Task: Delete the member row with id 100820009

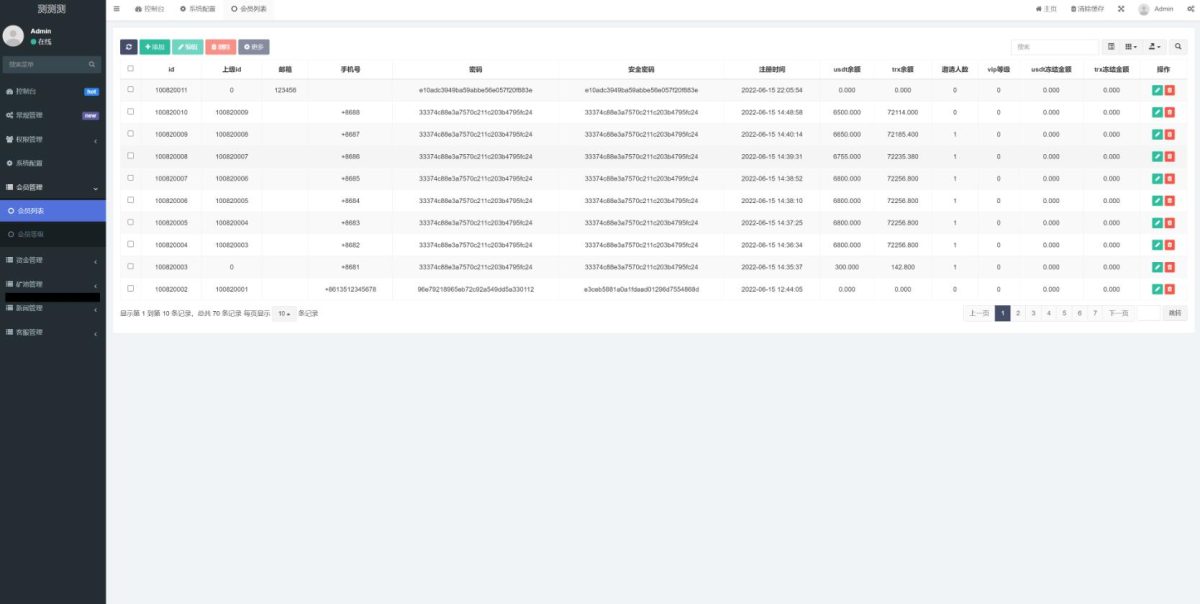Action: tap(1169, 134)
